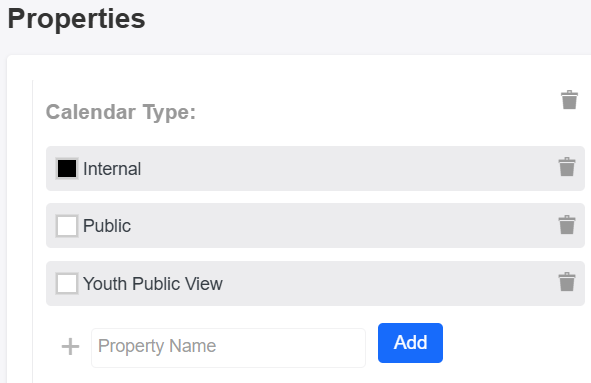Screen dimensions: 591x383
Task: Select the Youth Public View row background
Action: coord(315,283)
